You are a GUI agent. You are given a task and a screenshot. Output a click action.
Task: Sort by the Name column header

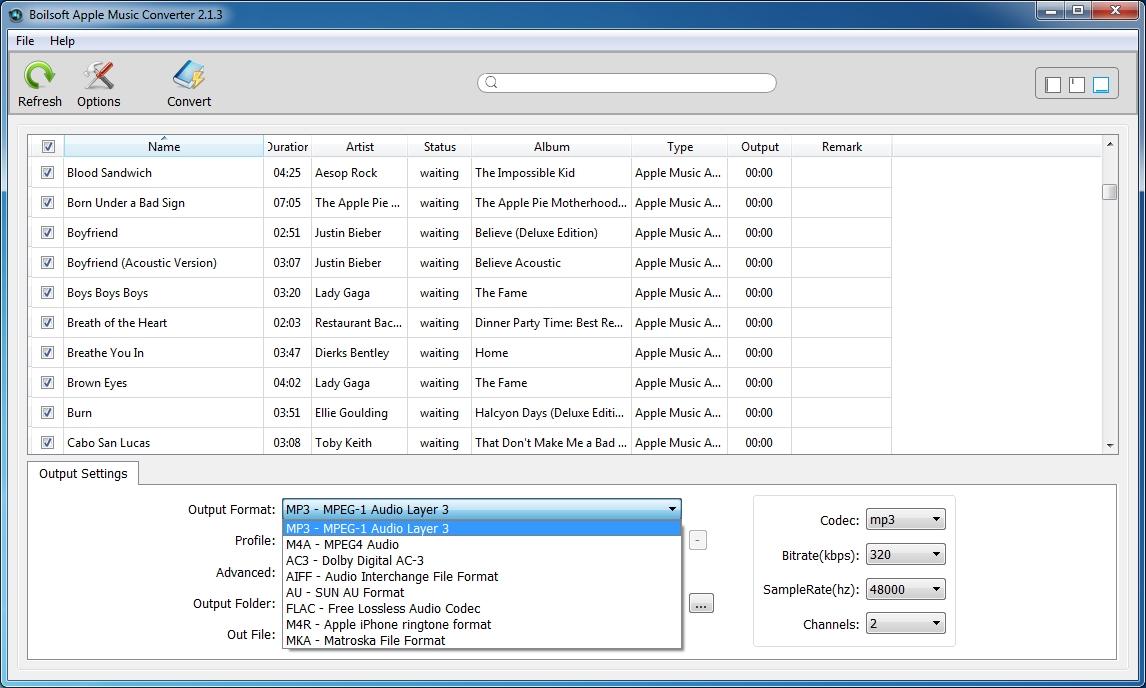point(164,146)
